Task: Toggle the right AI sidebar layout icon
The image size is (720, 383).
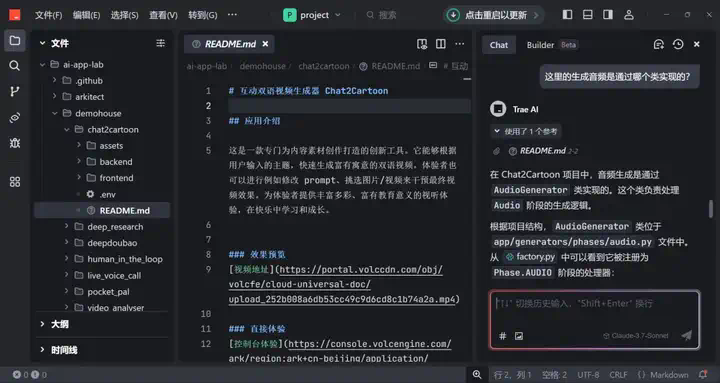Action: [608, 15]
